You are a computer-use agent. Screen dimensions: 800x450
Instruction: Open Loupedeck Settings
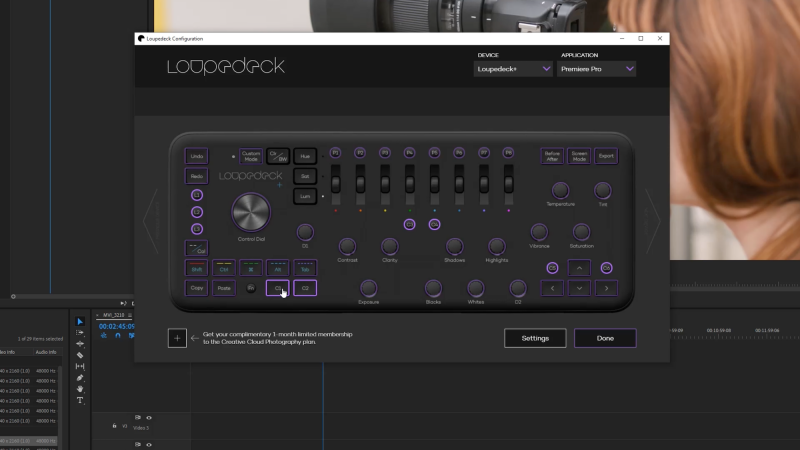click(535, 338)
